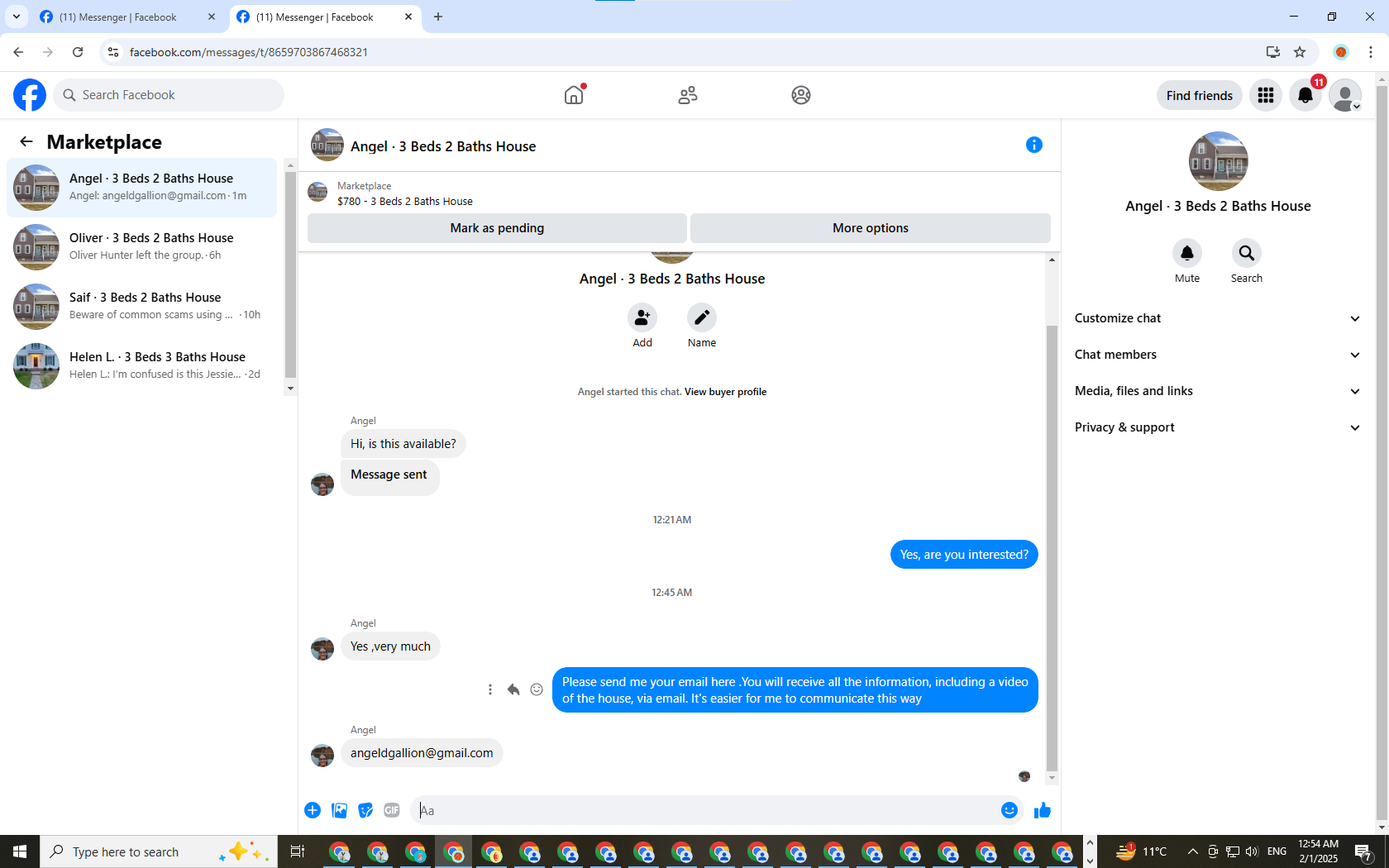Reply to the email request message
The image size is (1389, 868).
tap(513, 689)
